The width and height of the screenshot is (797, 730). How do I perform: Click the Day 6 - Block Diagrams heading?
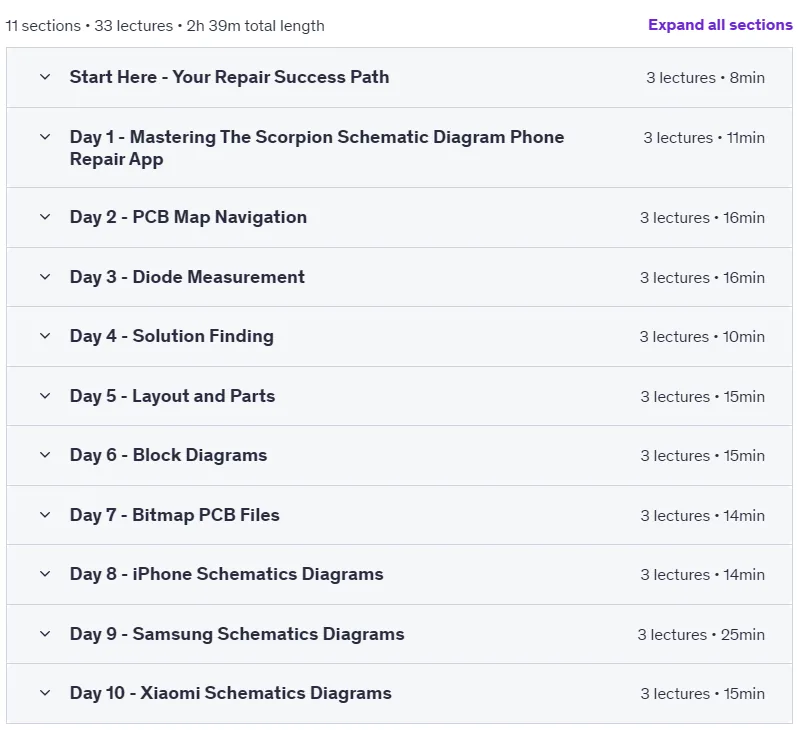(168, 455)
